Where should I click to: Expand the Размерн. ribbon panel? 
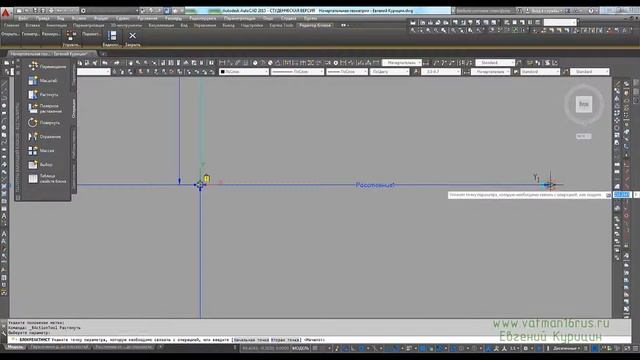pos(51,34)
